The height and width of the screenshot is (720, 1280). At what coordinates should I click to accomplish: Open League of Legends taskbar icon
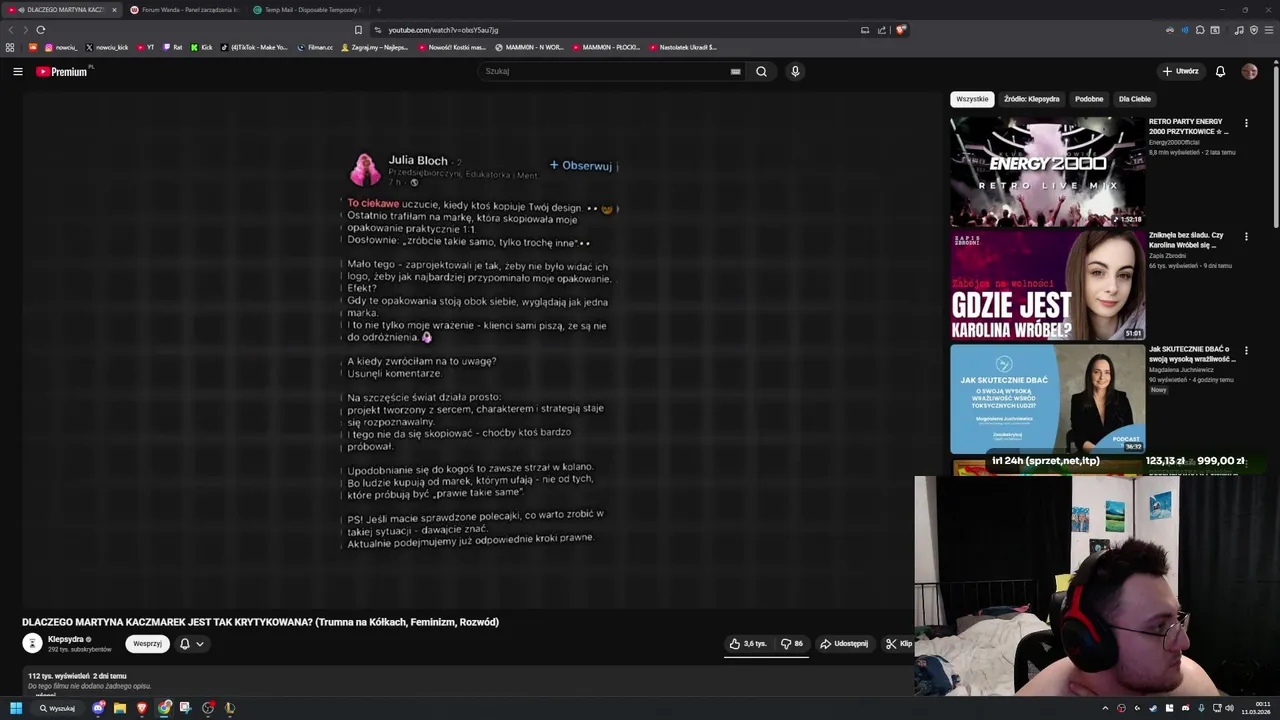tap(230, 708)
